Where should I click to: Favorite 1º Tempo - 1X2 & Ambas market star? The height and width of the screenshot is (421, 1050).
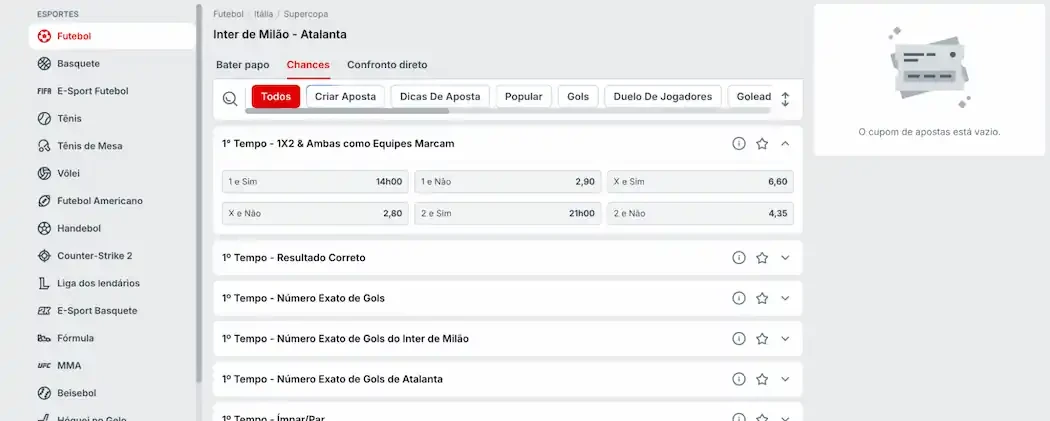coord(762,143)
